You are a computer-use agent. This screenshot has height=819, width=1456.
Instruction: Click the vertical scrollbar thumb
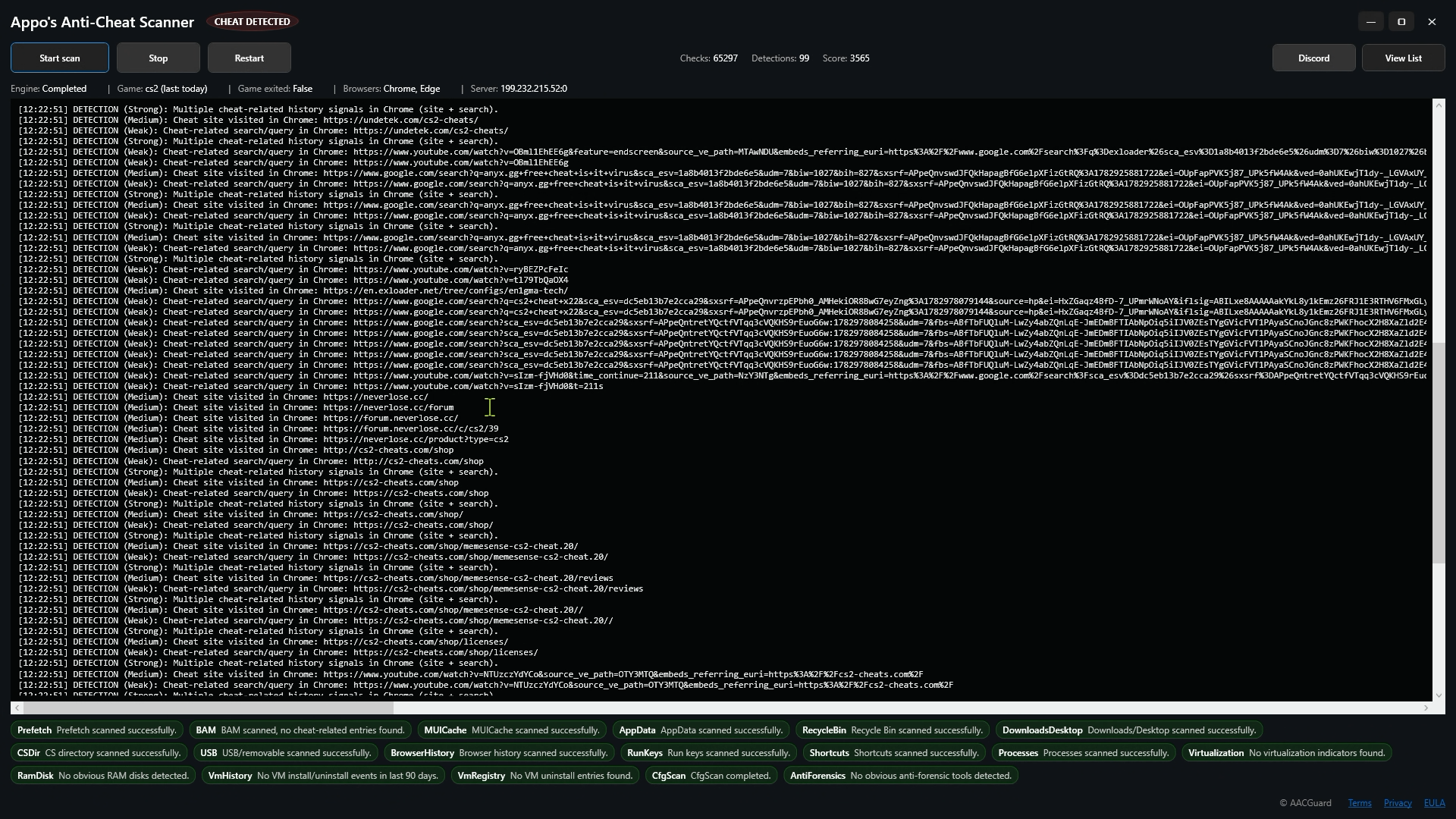click(x=1439, y=453)
